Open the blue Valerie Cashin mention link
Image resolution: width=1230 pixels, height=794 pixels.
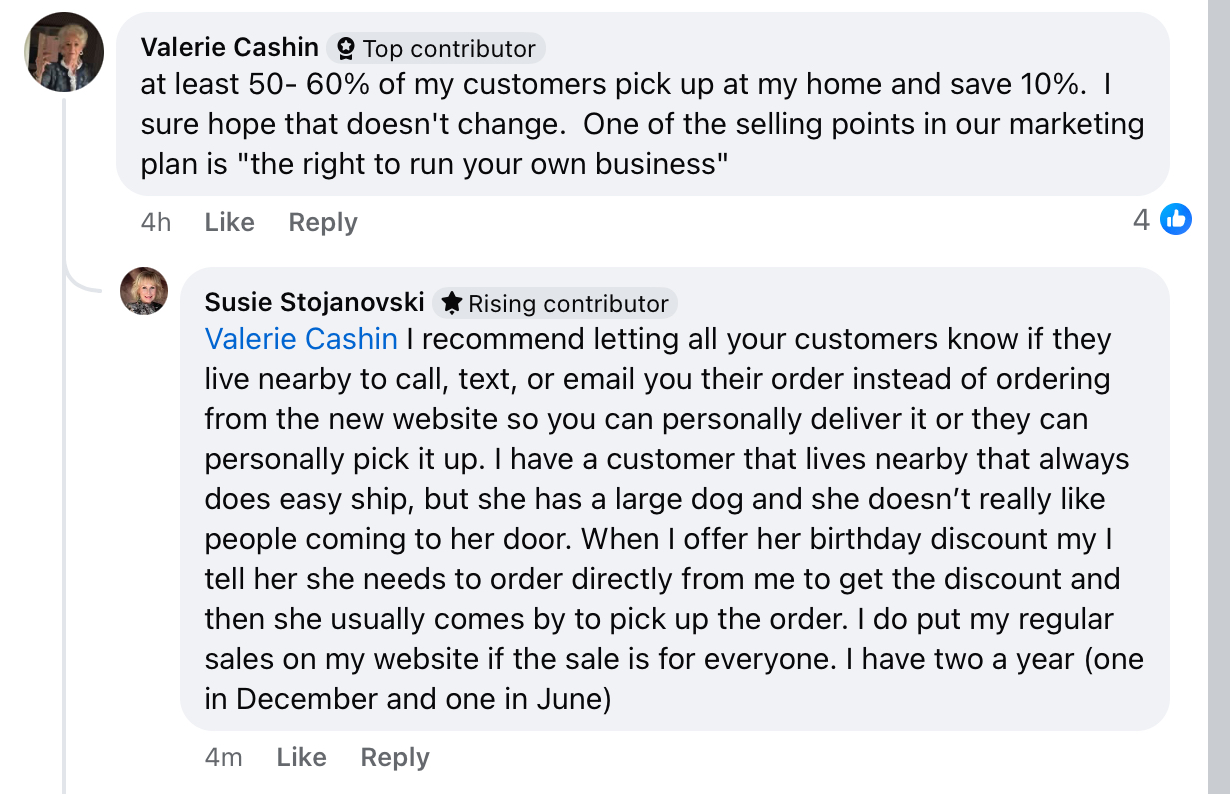[x=301, y=339]
